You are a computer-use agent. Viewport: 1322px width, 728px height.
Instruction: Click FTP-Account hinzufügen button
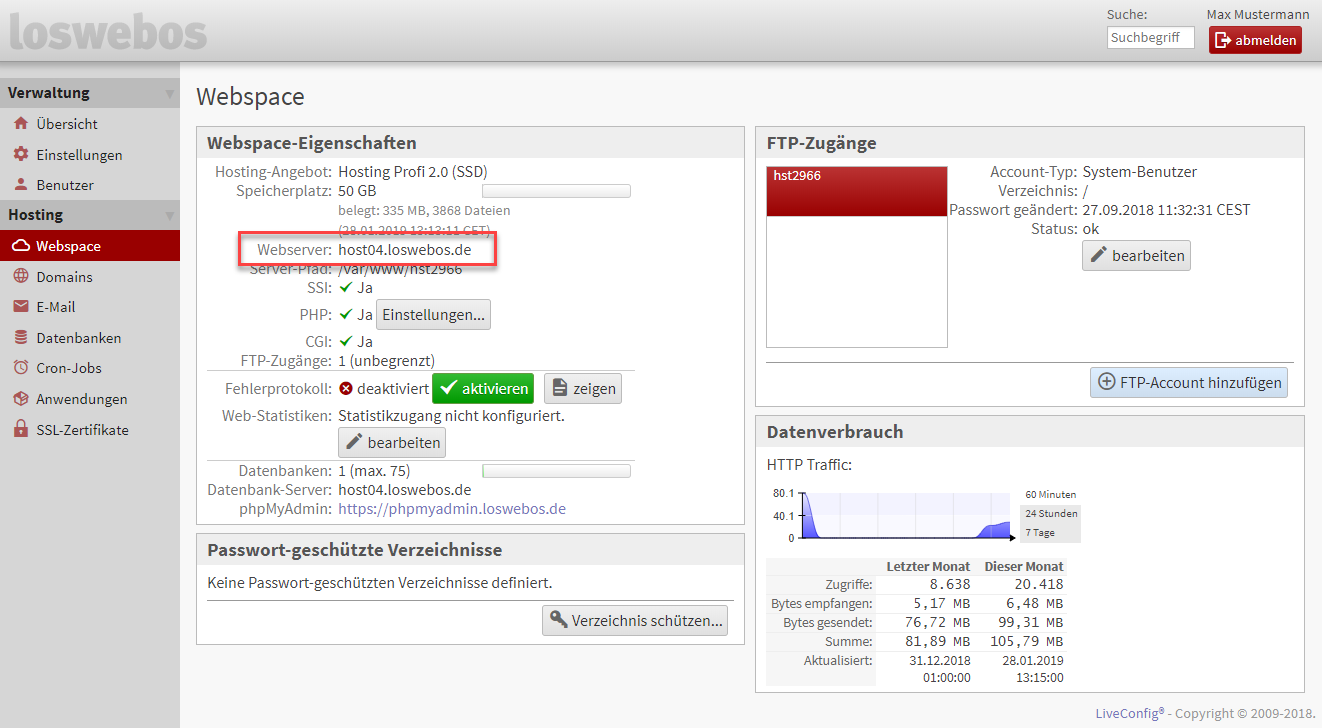(1189, 382)
